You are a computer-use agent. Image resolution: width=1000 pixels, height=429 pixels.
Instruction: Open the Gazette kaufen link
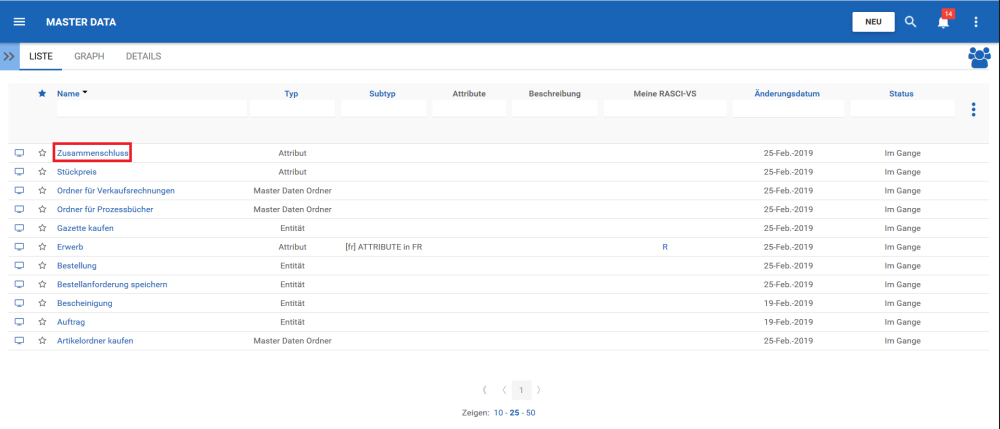pyautogui.click(x=85, y=228)
